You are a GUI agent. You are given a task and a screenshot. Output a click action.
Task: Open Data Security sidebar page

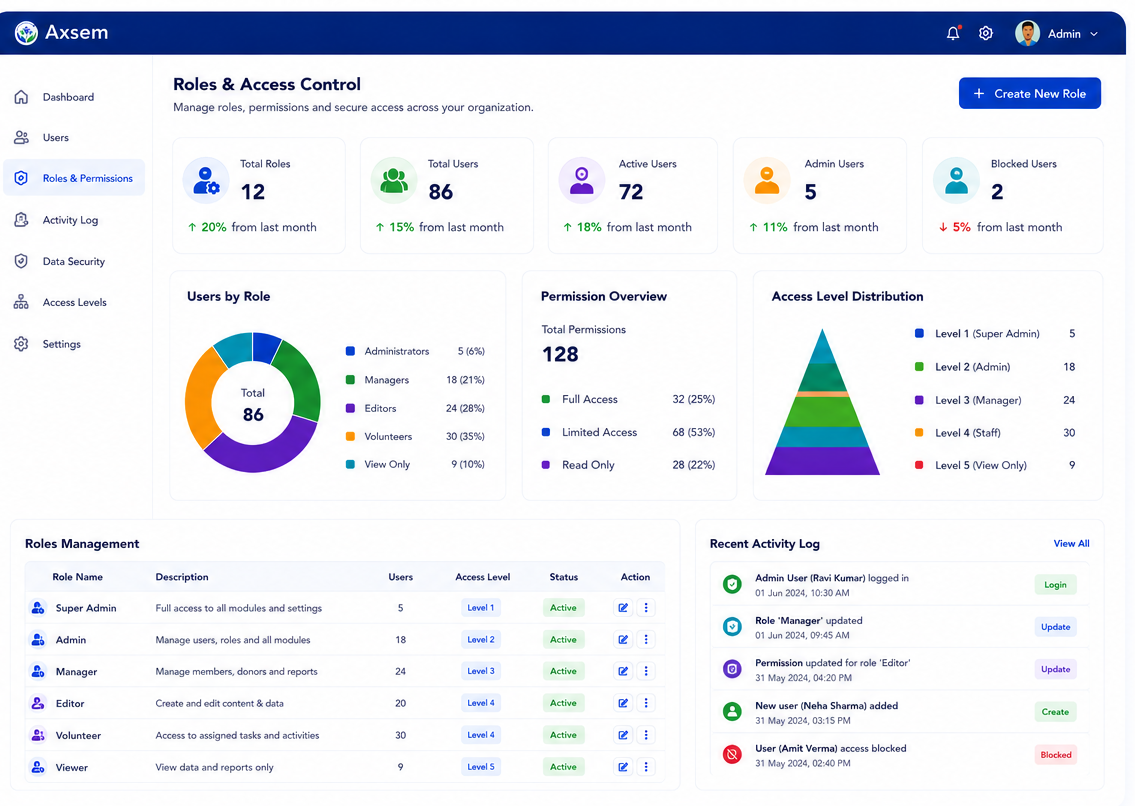(75, 261)
